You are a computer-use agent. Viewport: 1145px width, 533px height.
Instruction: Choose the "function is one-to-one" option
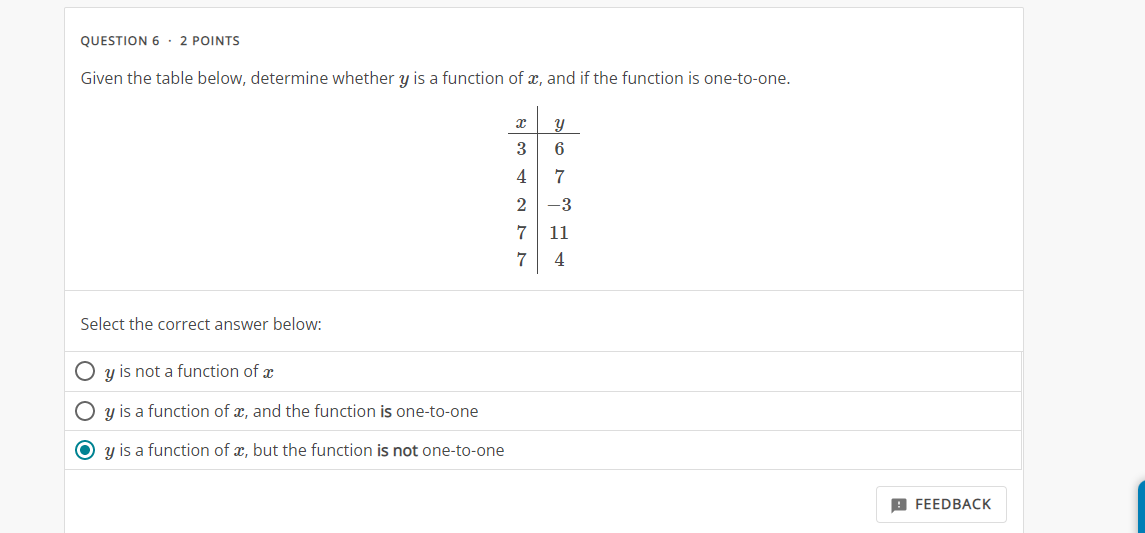pyautogui.click(x=86, y=411)
